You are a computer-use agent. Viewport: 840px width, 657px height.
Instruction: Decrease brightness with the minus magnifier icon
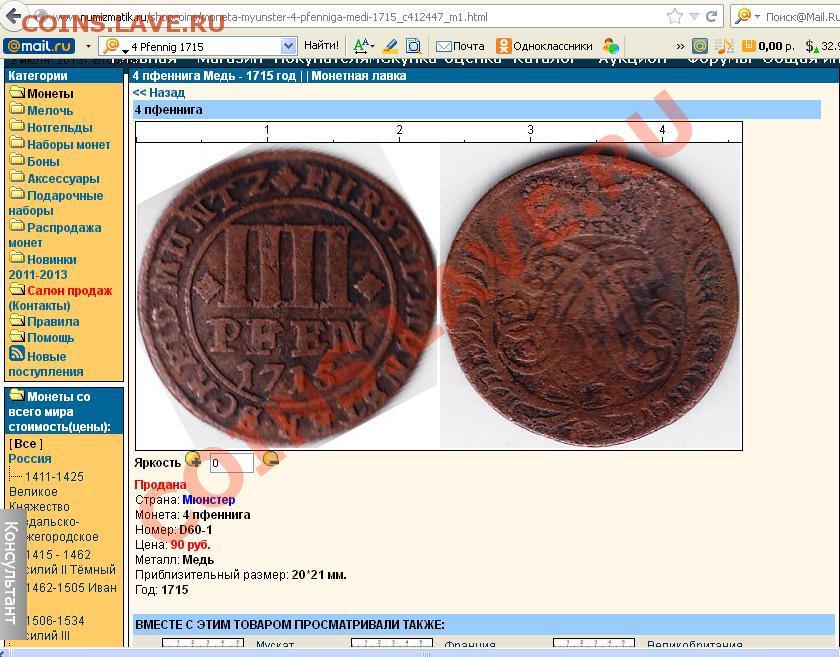coord(271,460)
